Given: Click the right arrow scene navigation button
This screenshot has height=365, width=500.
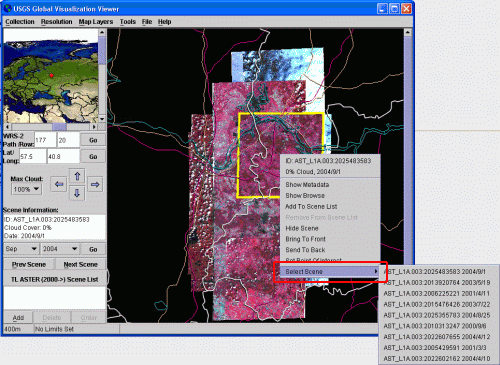Looking at the screenshot, I should click(95, 184).
